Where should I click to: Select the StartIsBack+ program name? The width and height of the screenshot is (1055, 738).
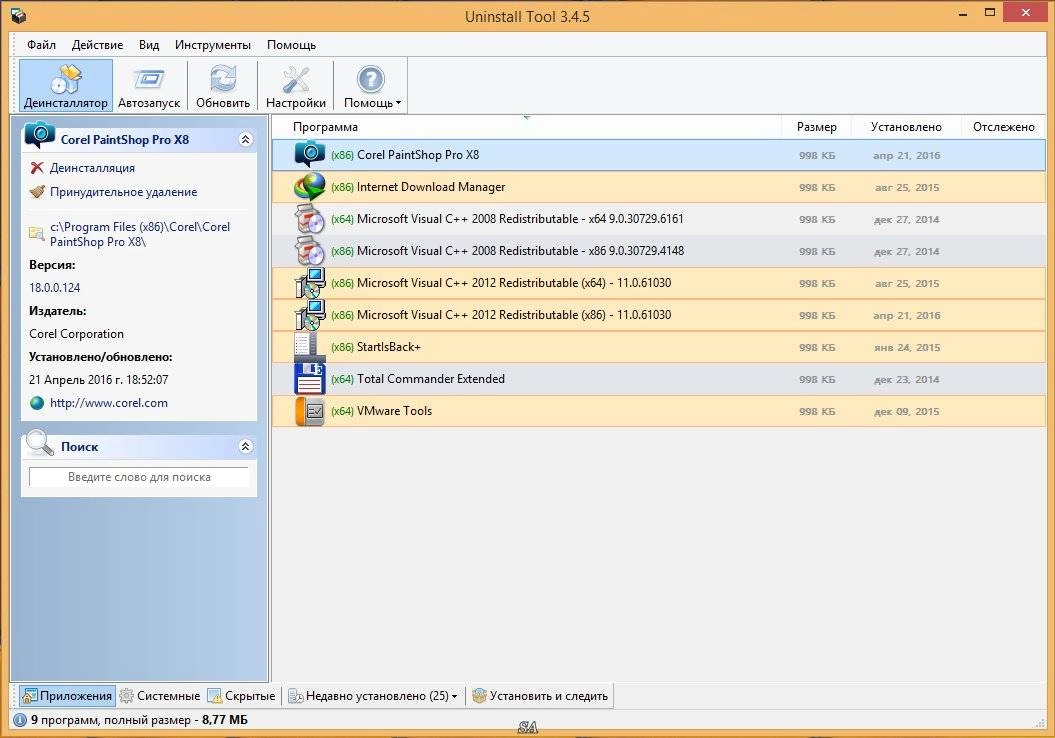point(388,347)
